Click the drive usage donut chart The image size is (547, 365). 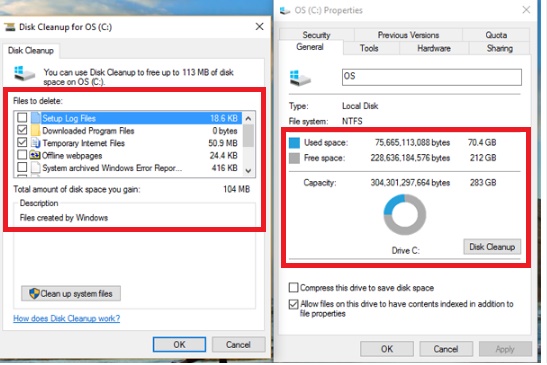pos(405,215)
